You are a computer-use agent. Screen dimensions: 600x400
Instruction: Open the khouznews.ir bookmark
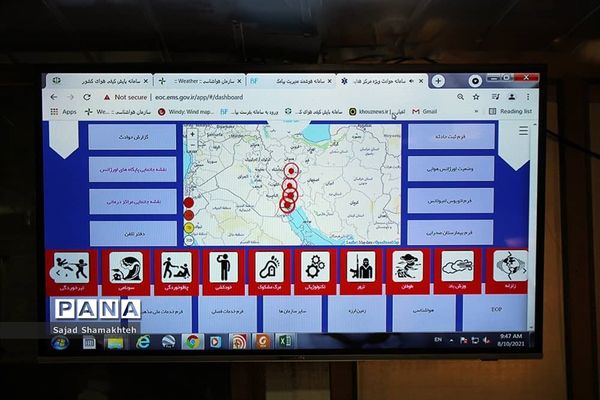377,112
